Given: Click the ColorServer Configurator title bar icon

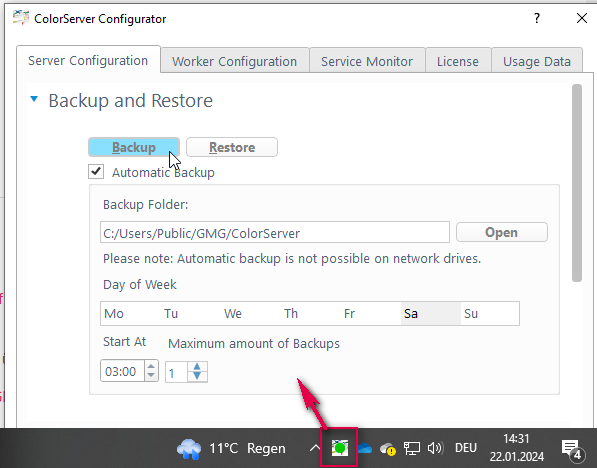Looking at the screenshot, I should [21, 18].
